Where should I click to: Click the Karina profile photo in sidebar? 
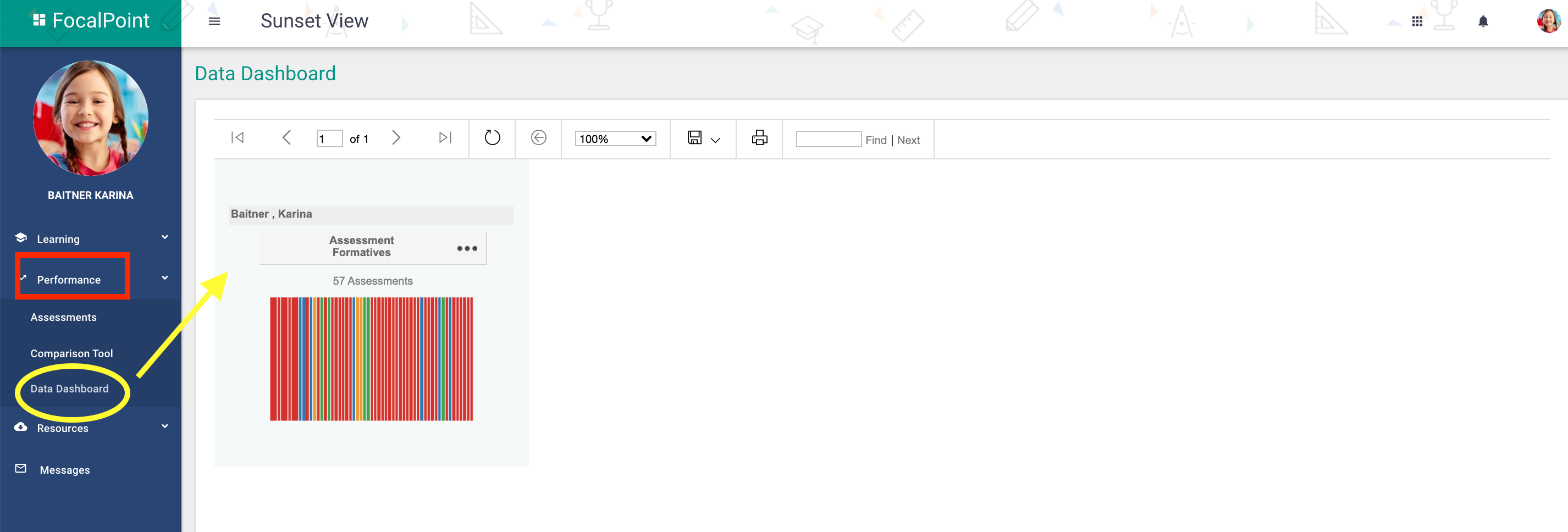[x=91, y=118]
